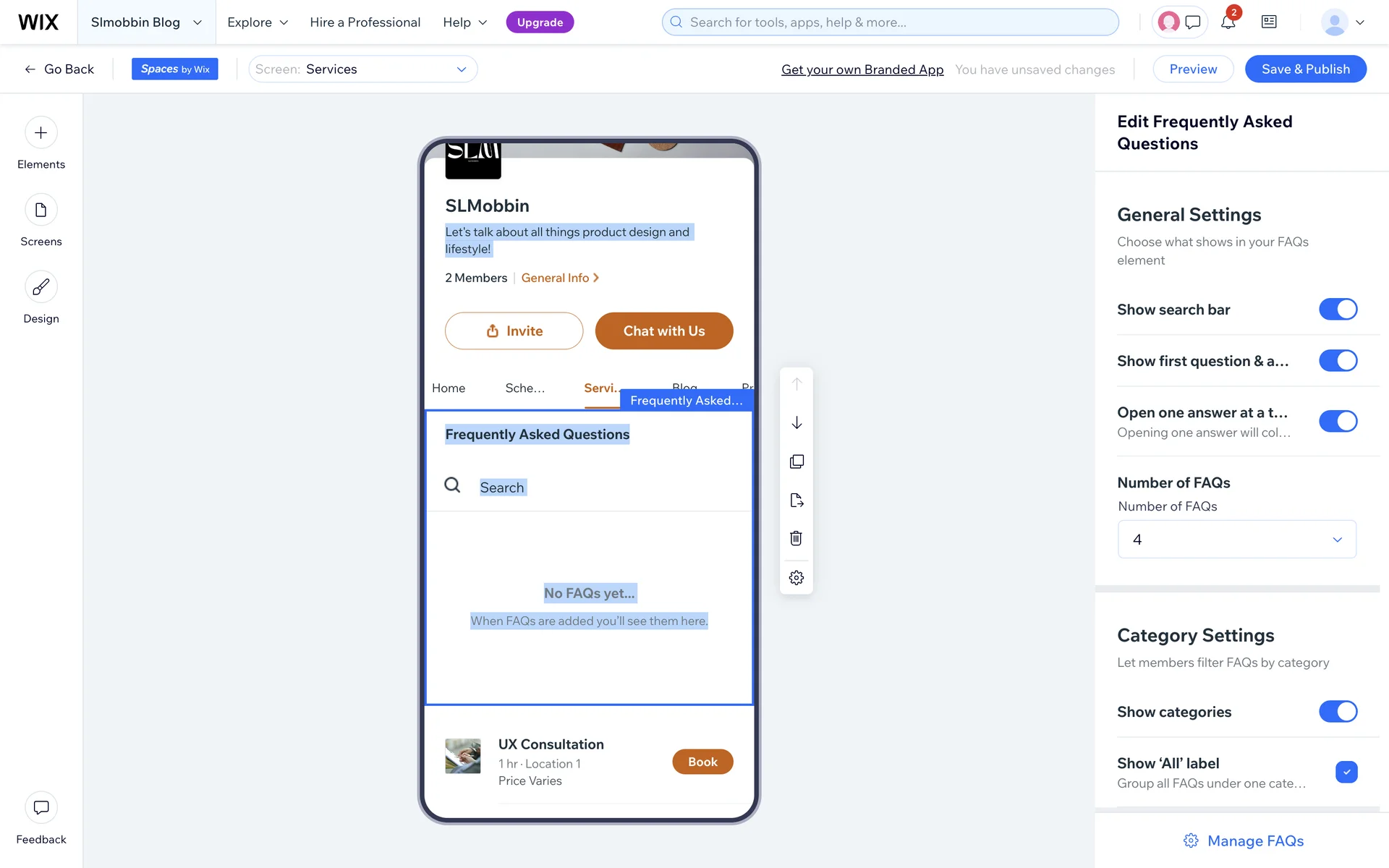
Task: Expand the Slmobbin Blog site menu
Action: 146,22
